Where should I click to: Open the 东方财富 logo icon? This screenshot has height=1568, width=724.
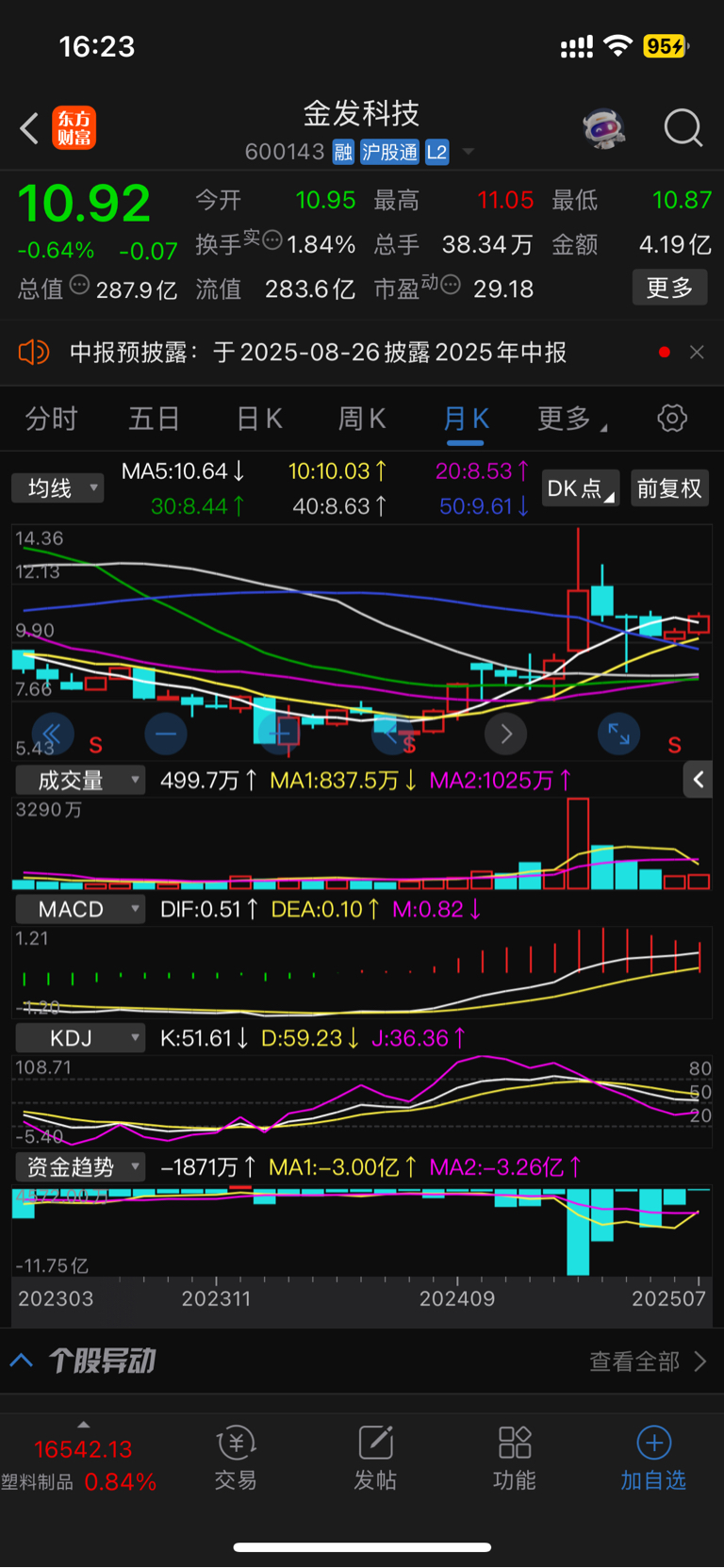tap(74, 128)
